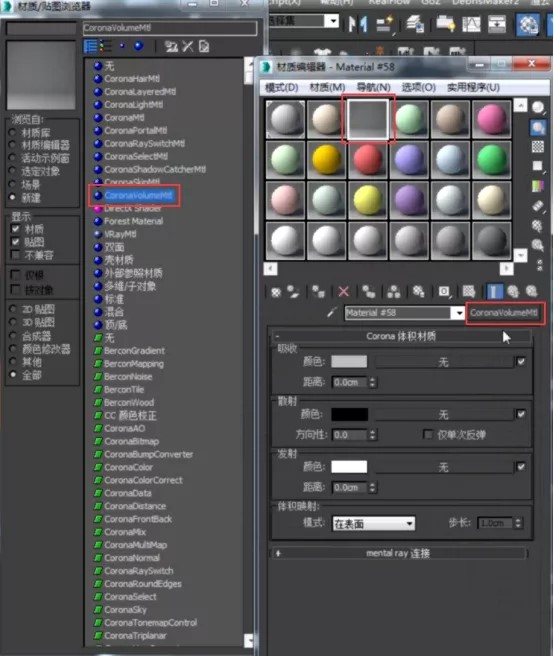
Task: Click Material ID Channel icon
Action: (444, 292)
